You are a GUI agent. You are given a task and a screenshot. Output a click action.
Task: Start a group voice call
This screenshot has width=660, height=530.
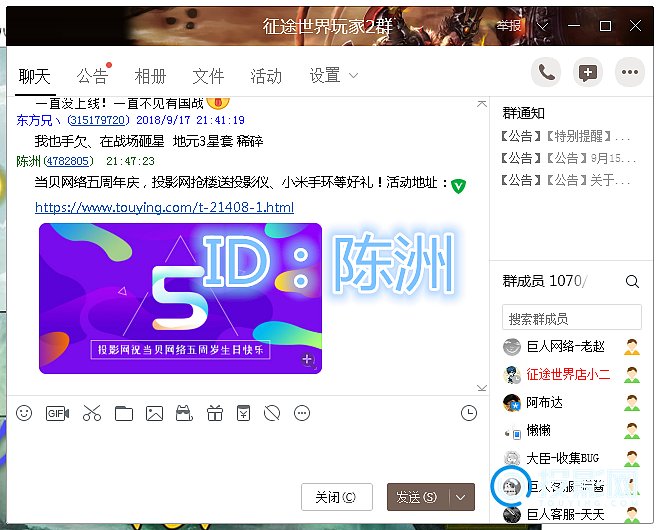tap(546, 72)
